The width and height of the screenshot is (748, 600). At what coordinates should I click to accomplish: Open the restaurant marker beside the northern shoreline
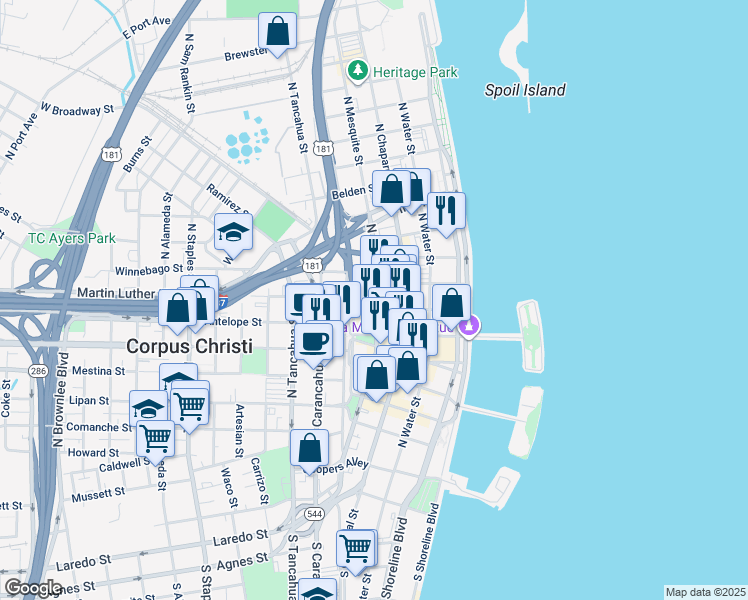446,212
